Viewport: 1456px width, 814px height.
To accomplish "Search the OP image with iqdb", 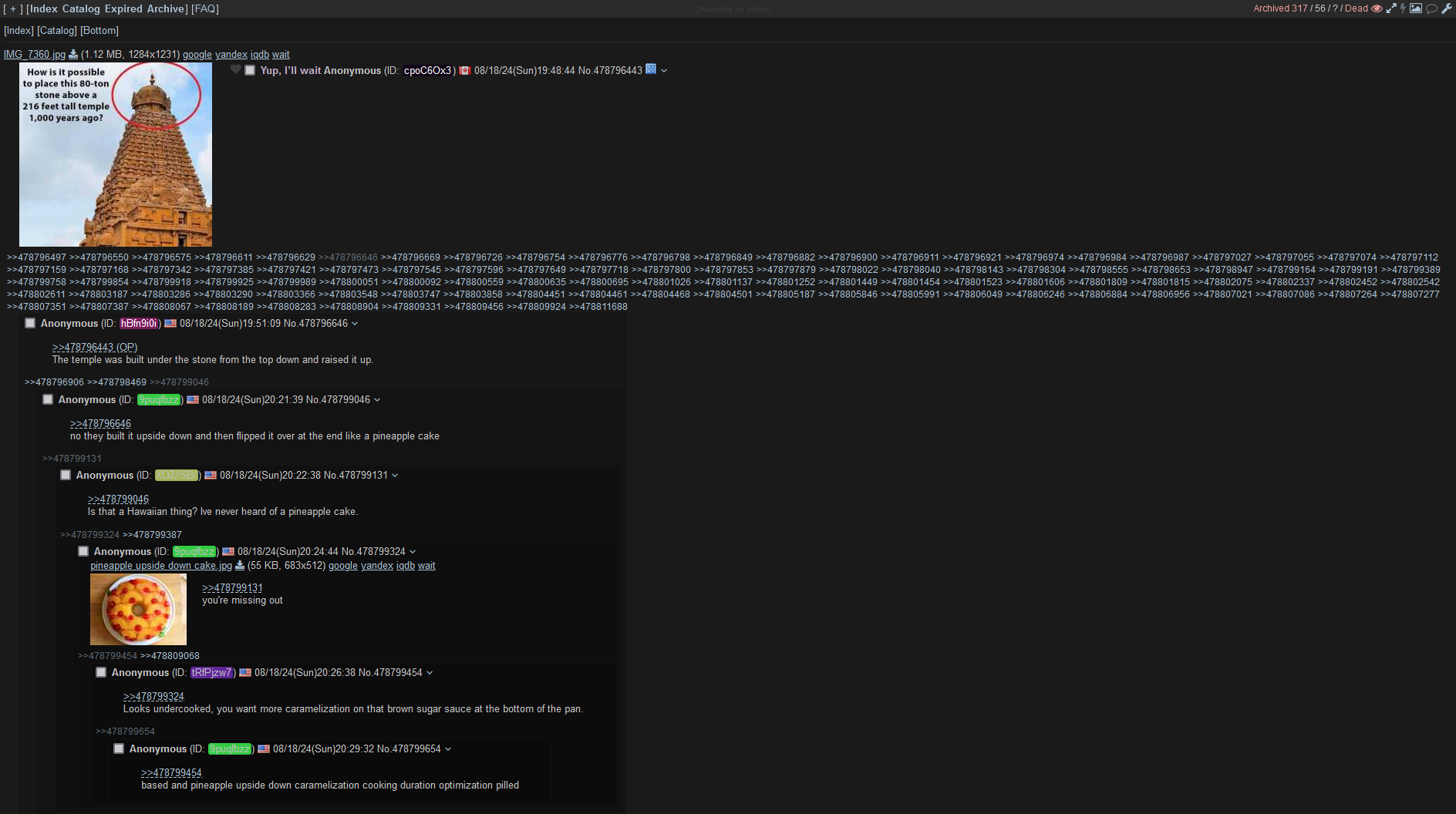I will tap(260, 54).
